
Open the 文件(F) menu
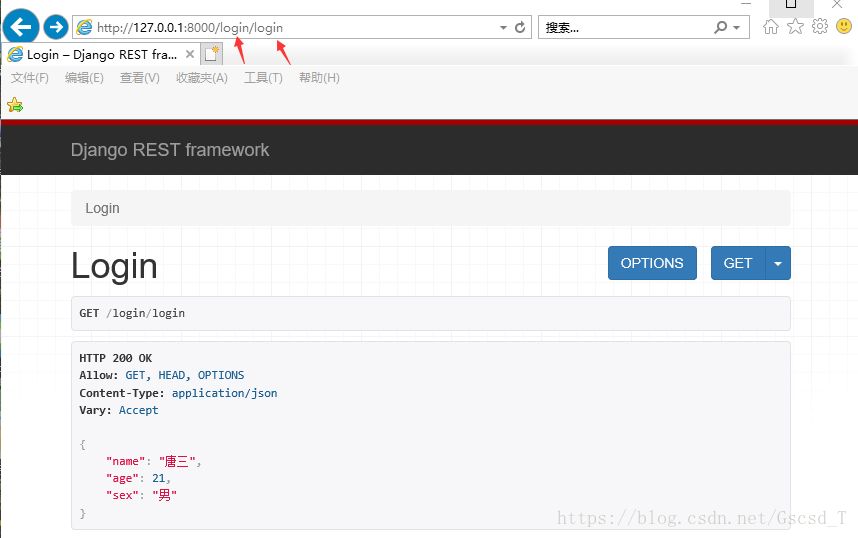click(30, 78)
